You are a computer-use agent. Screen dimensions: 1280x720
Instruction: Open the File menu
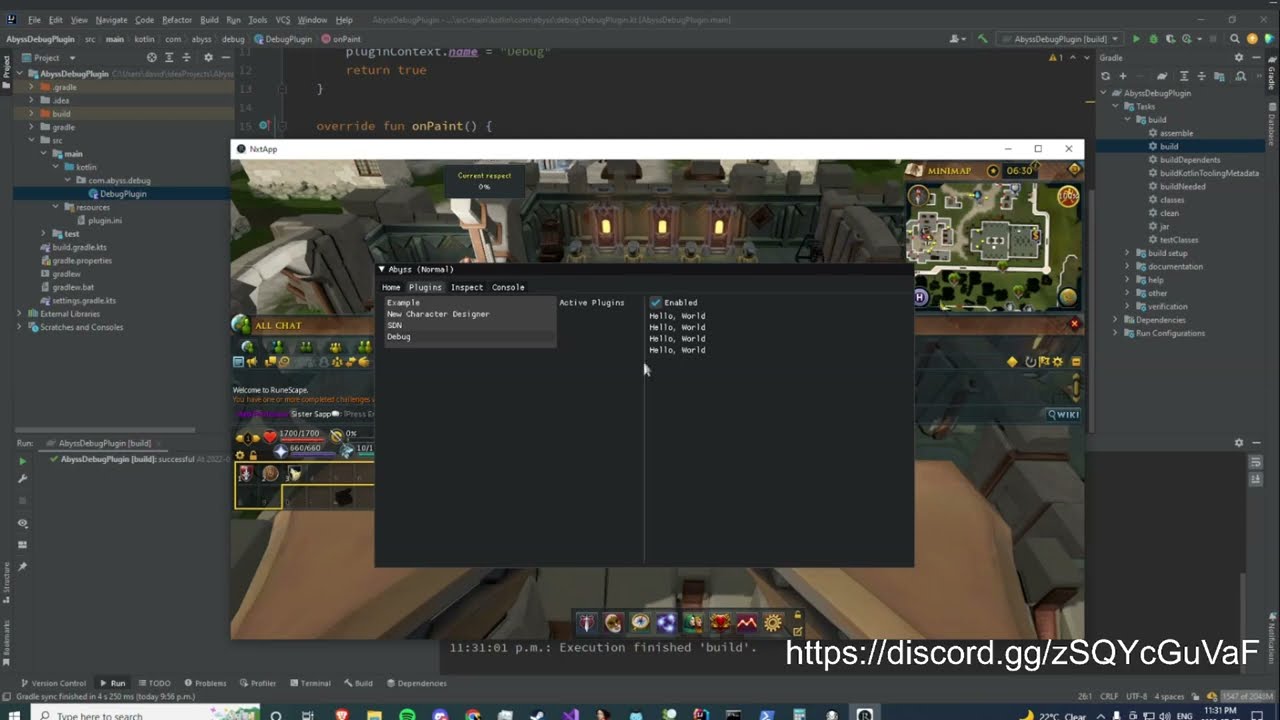[34, 20]
